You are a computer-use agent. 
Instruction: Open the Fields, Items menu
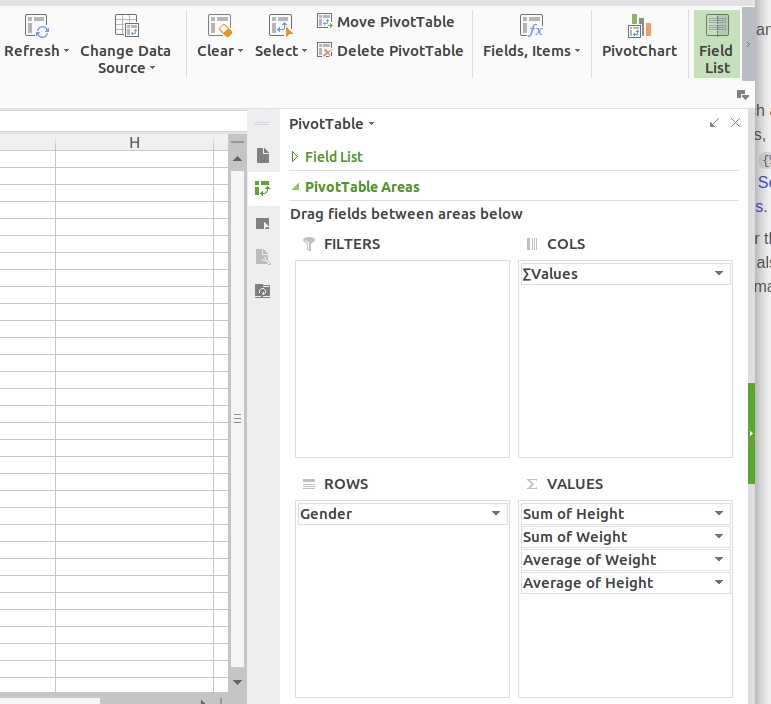[x=532, y=37]
